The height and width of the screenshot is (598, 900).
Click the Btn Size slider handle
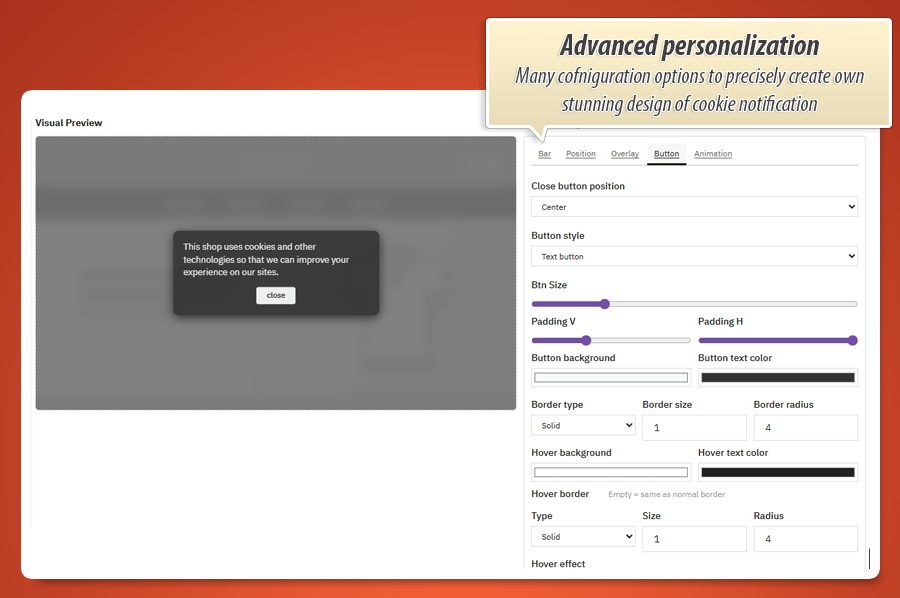pos(604,304)
